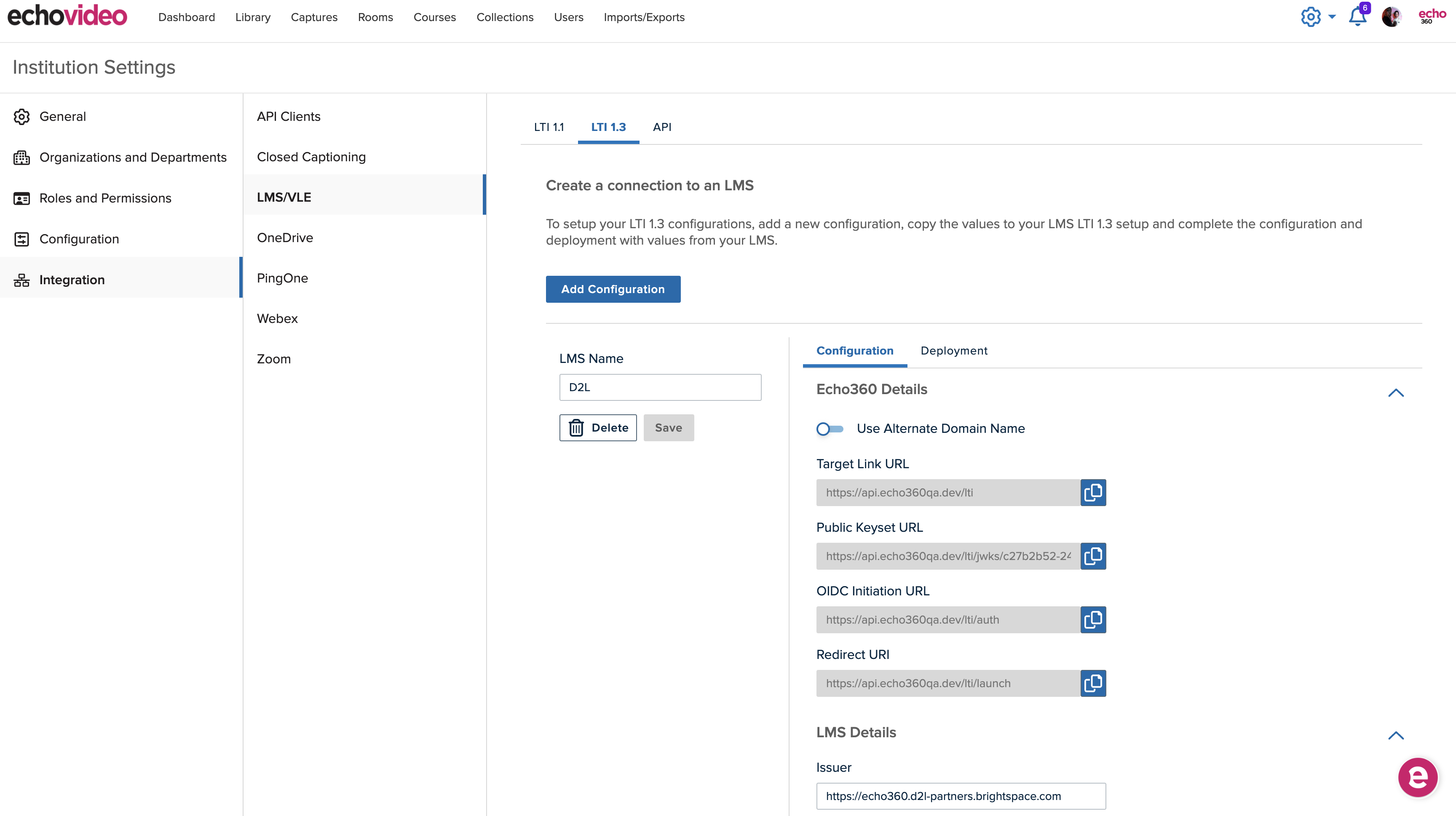Click the echovideo logo
The width and height of the screenshot is (1456, 816).
[x=67, y=16]
